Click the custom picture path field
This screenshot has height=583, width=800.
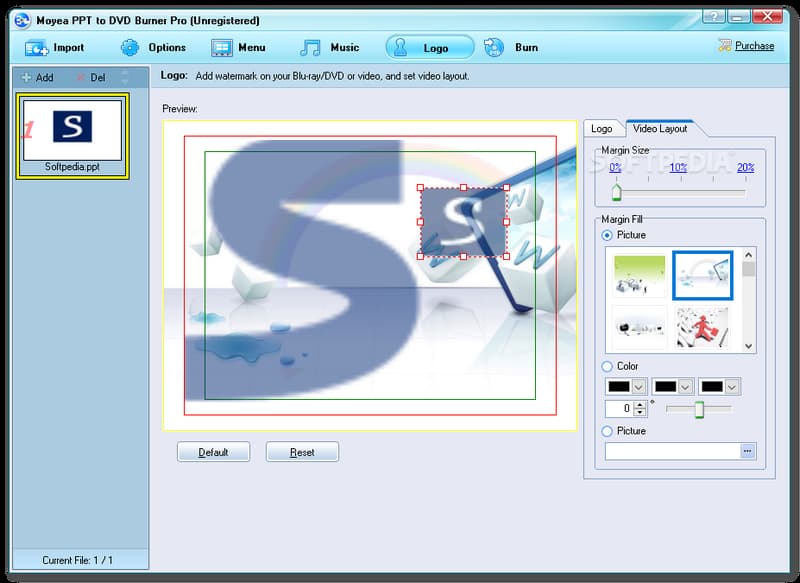pos(672,451)
